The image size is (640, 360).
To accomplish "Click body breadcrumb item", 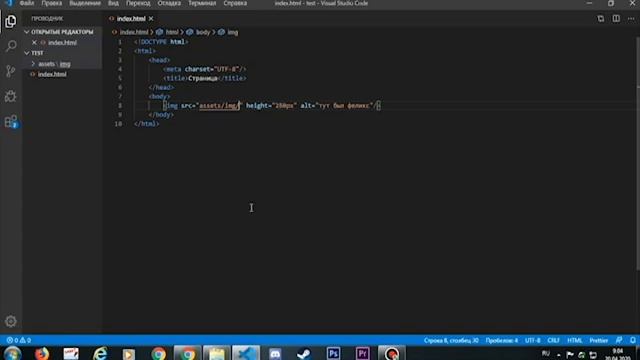I will pyautogui.click(x=203, y=32).
